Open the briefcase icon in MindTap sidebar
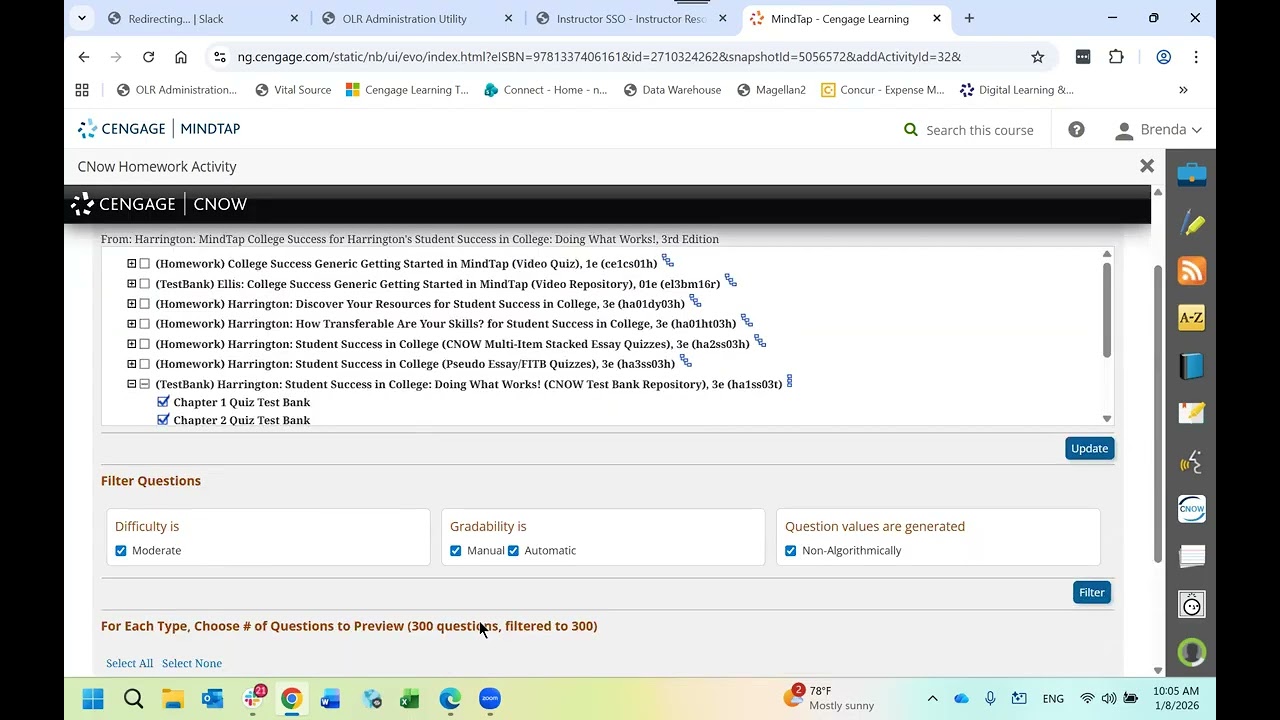 pos(1191,175)
